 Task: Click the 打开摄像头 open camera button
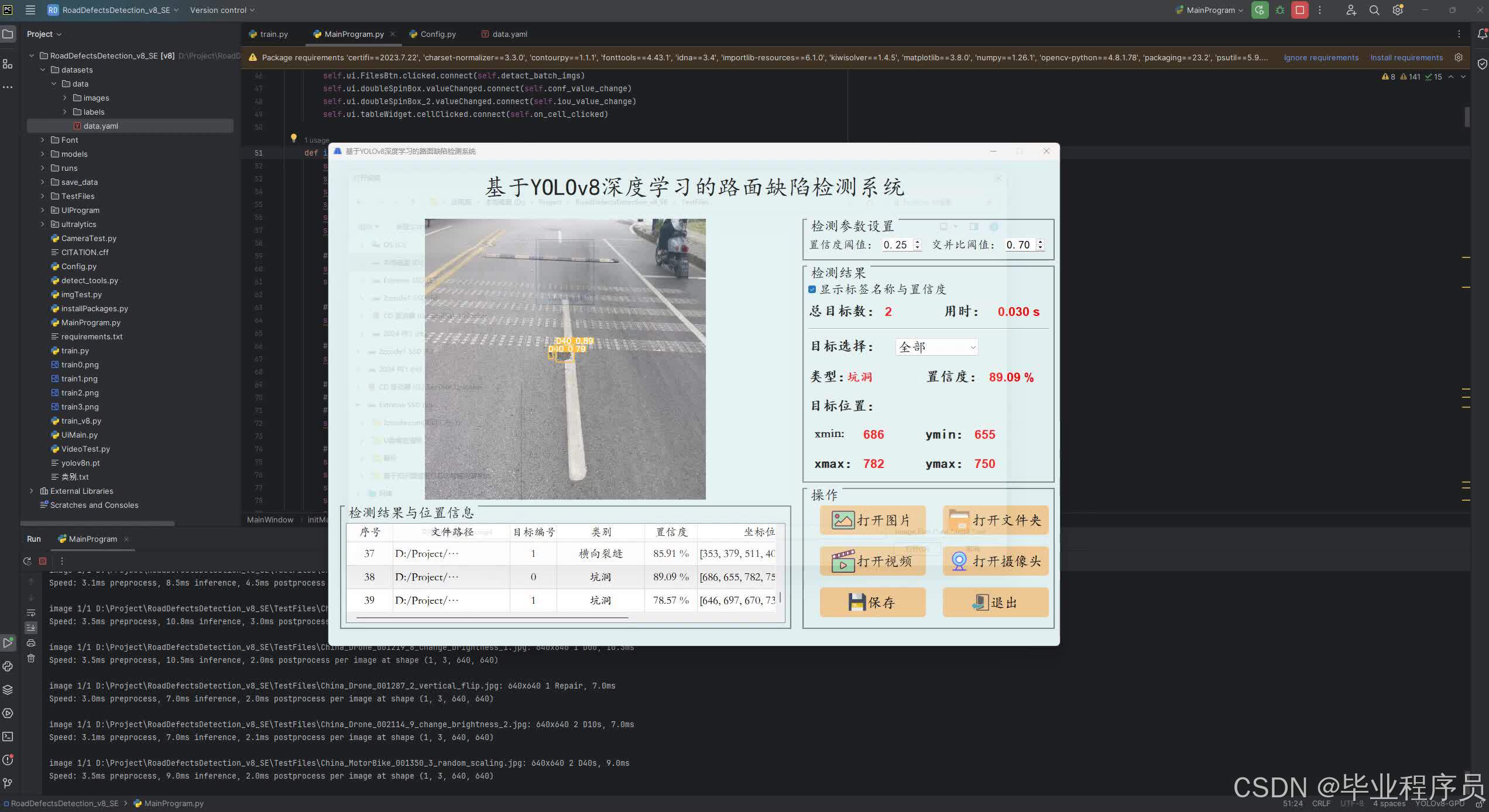tap(996, 561)
